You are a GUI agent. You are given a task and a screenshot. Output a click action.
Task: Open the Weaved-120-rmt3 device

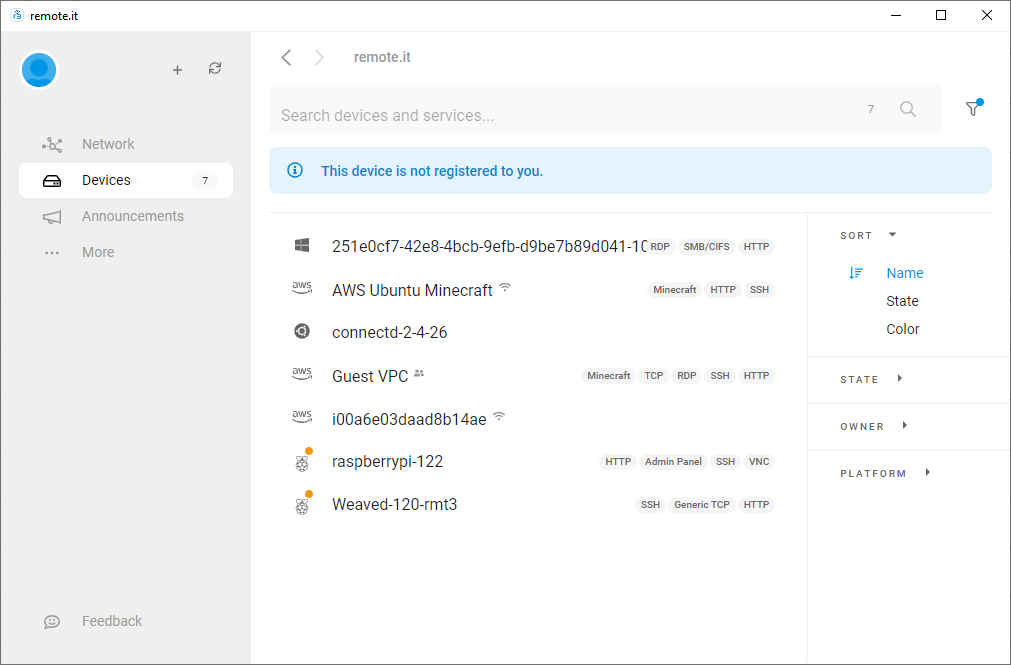395,504
